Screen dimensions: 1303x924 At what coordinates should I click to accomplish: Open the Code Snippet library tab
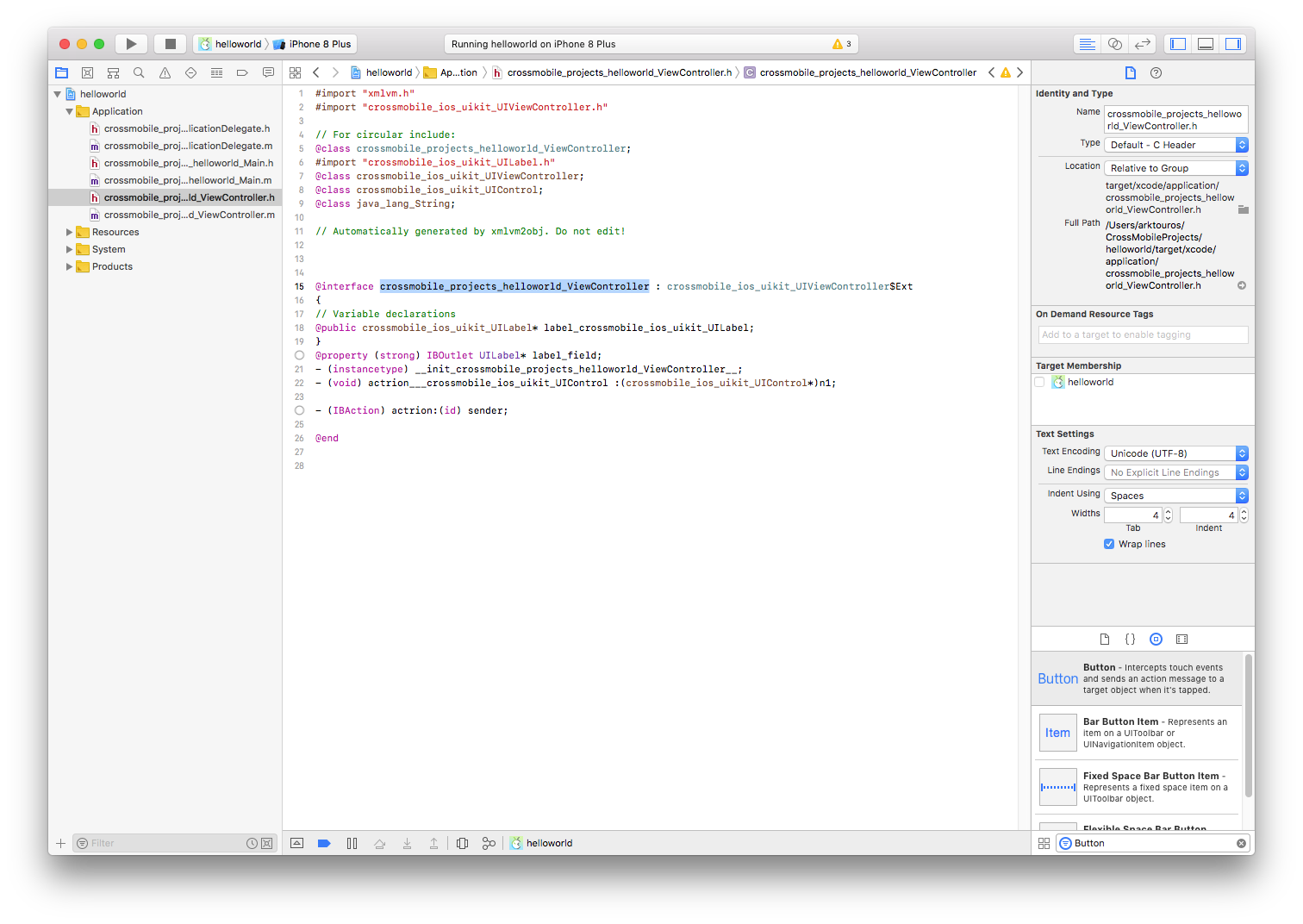pyautogui.click(x=1131, y=639)
